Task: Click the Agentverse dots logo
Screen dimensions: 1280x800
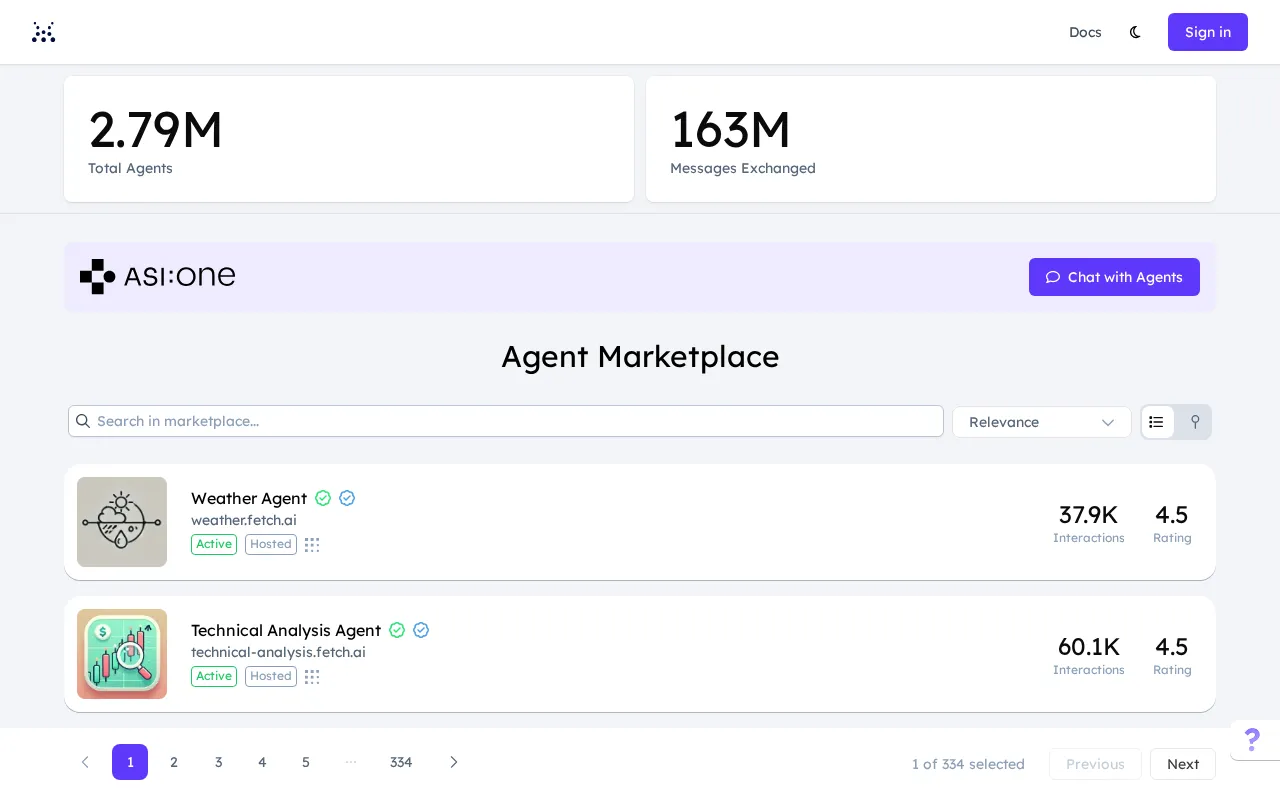Action: click(43, 32)
